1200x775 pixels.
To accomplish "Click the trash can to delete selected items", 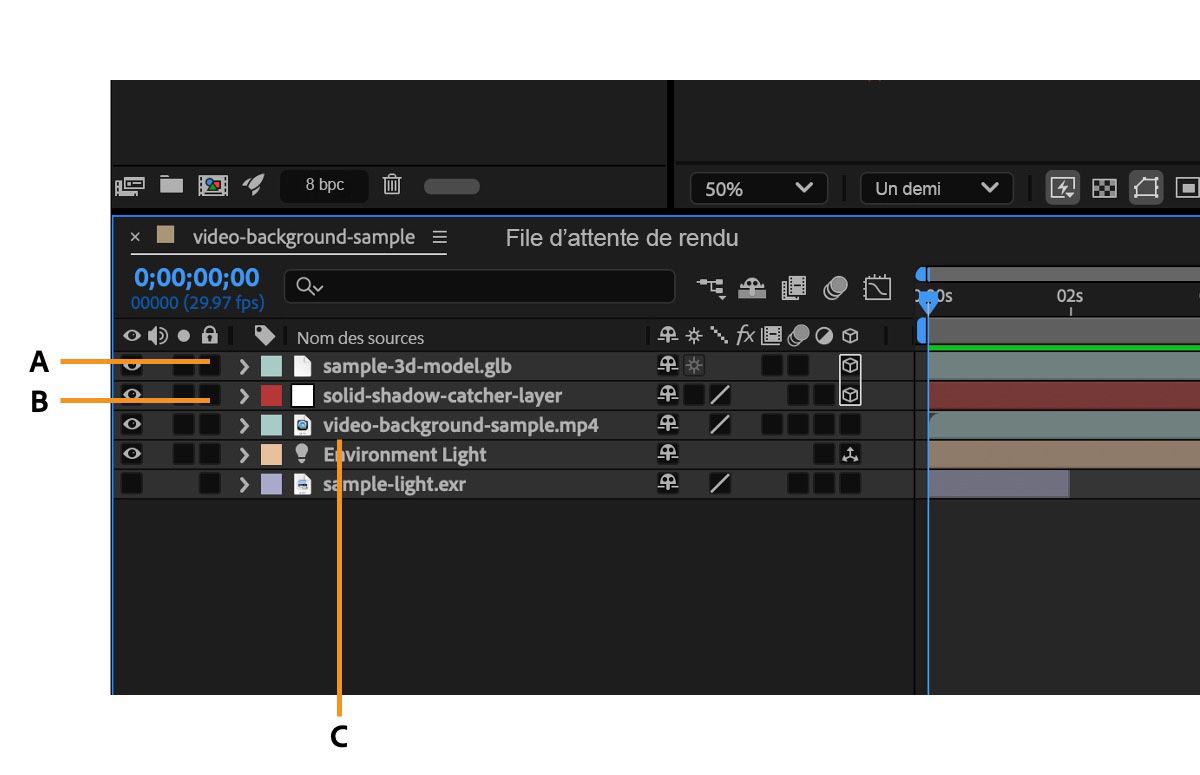I will [392, 185].
